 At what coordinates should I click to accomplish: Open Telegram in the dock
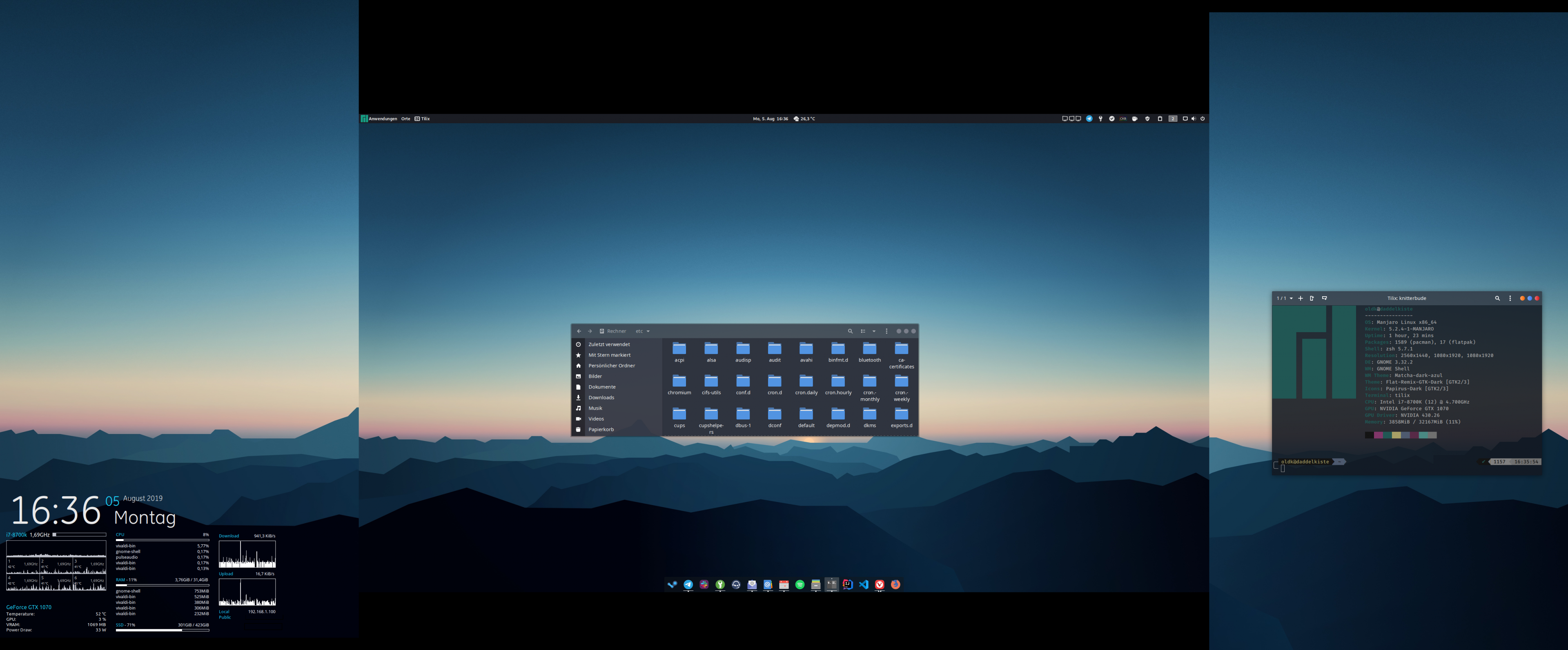[688, 584]
